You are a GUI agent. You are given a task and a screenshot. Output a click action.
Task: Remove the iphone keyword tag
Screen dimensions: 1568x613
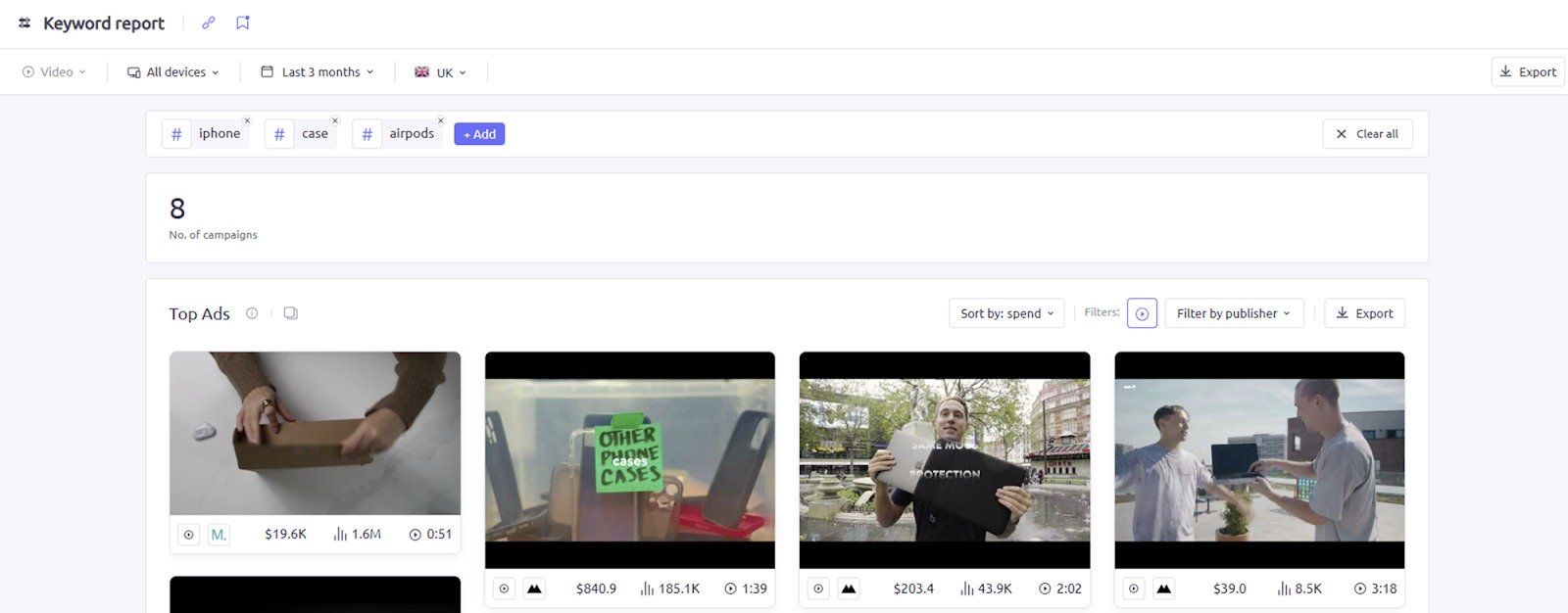(x=247, y=121)
